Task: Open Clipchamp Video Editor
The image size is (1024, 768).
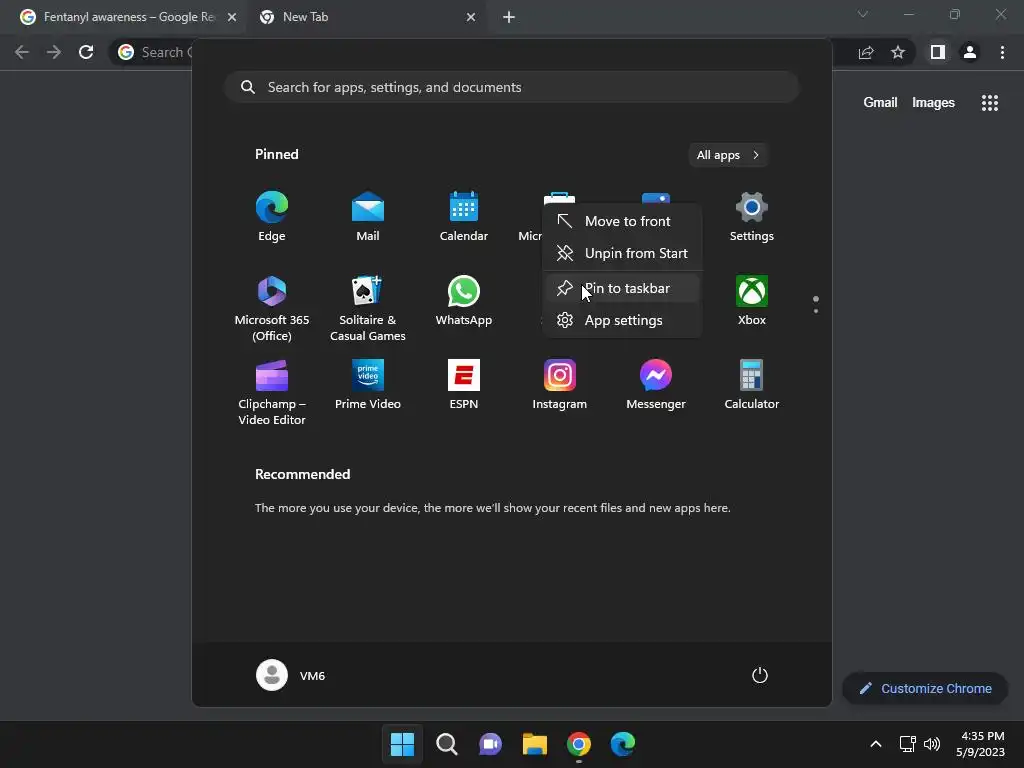Action: tap(272, 392)
